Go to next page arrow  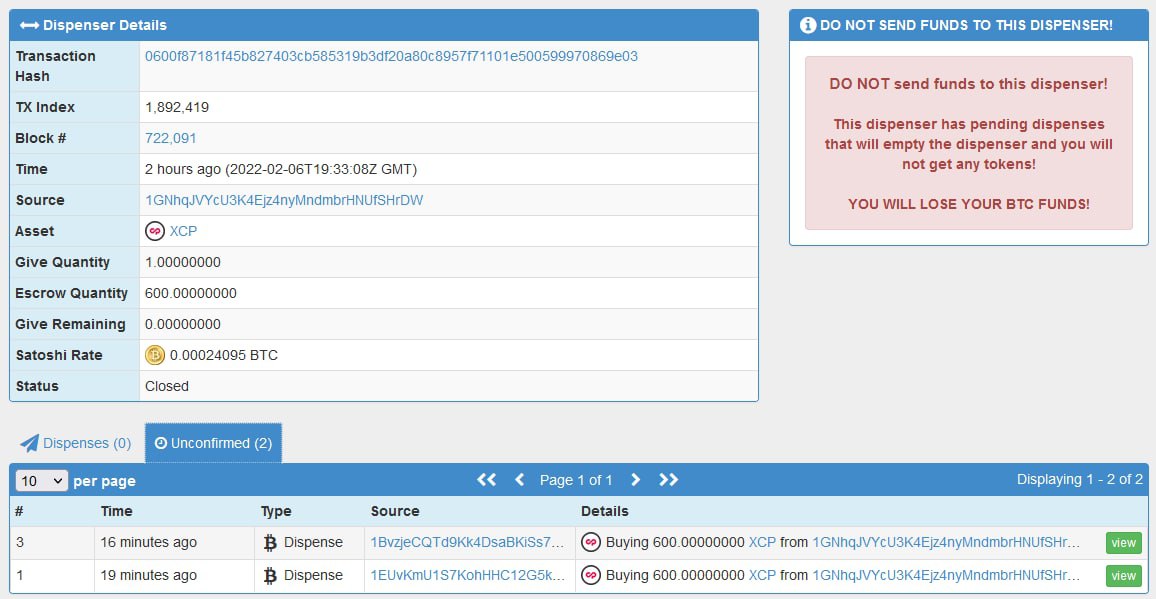click(636, 479)
